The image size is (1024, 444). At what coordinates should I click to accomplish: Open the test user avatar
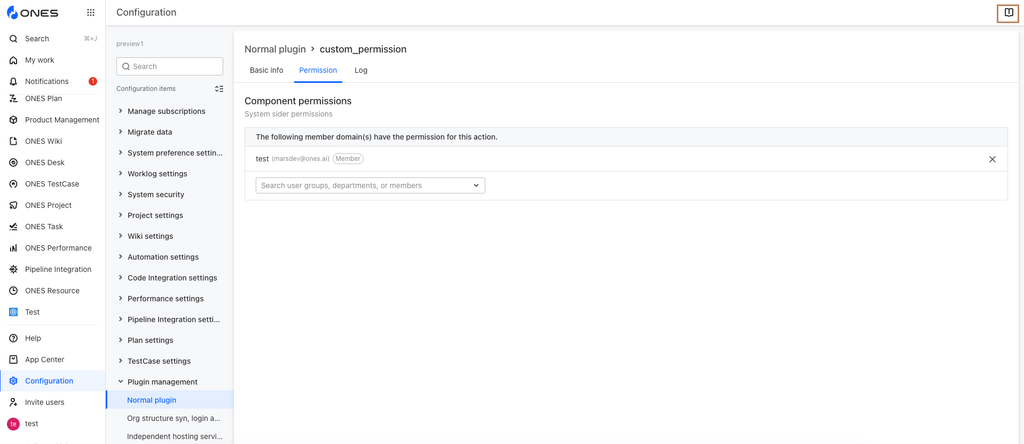(13, 424)
